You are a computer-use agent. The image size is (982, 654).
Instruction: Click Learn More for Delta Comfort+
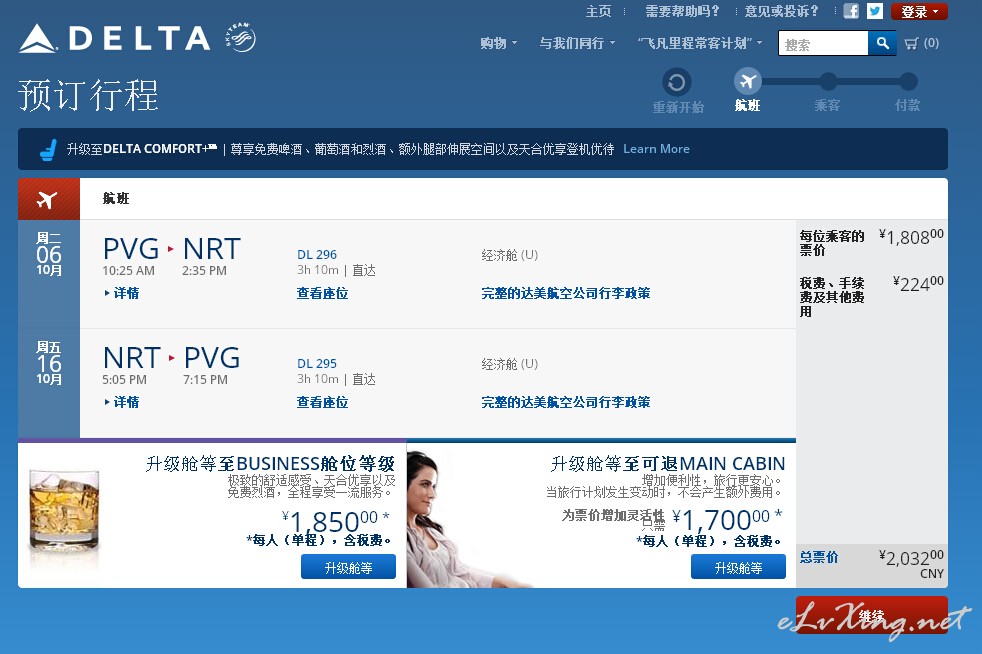(x=656, y=149)
